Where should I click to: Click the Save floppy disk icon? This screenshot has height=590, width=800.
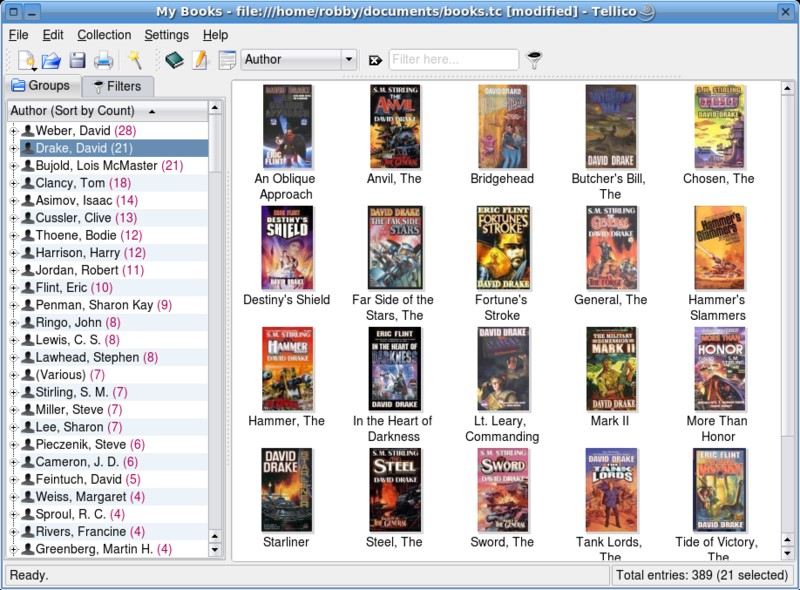click(x=77, y=60)
